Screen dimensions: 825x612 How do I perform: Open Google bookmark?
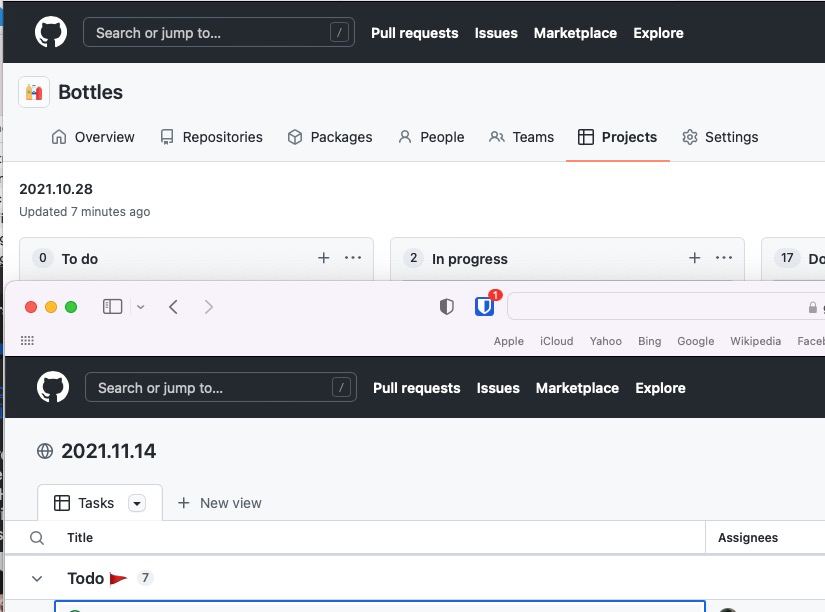point(696,341)
